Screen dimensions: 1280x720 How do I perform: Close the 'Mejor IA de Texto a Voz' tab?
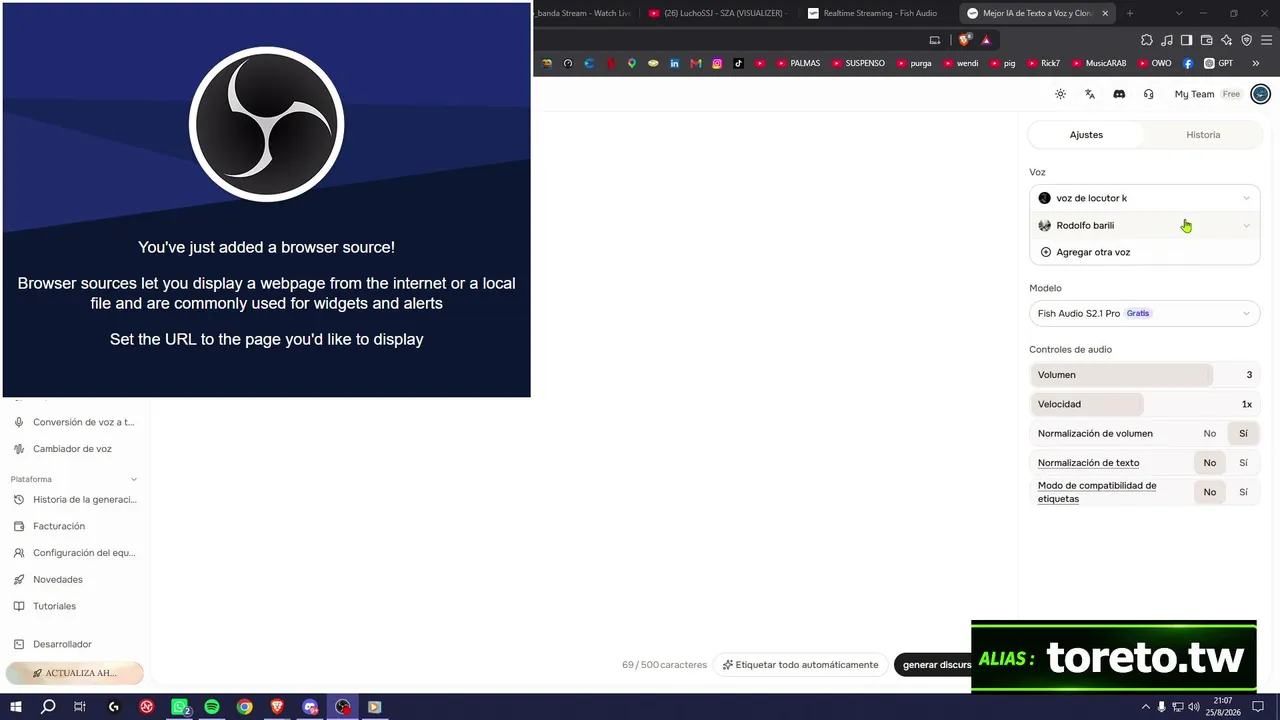pyautogui.click(x=1105, y=13)
